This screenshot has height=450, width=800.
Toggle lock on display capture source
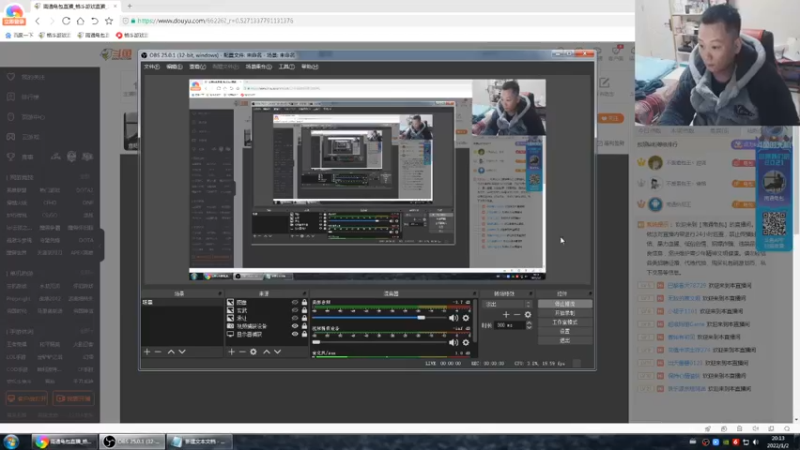point(304,334)
